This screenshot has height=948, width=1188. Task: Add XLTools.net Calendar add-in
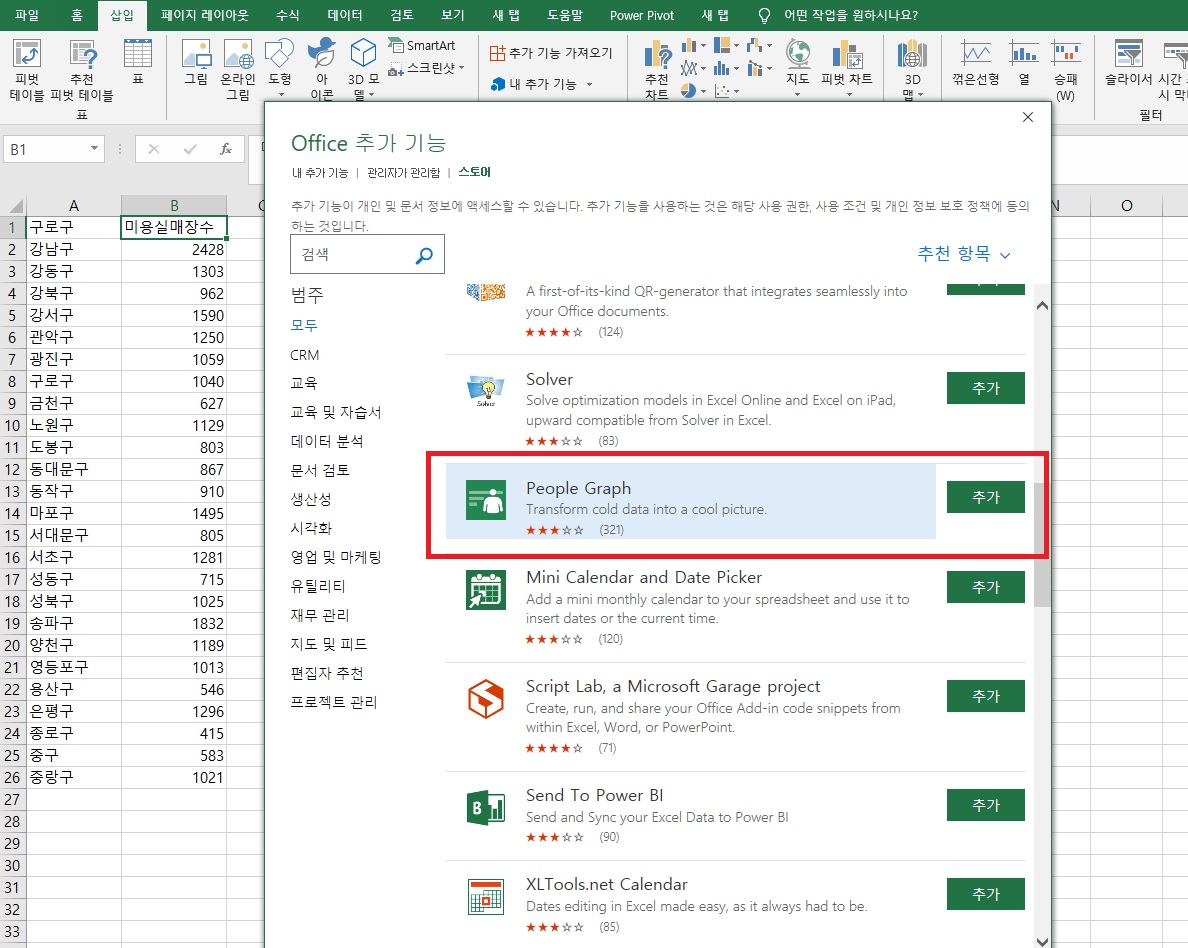(986, 894)
